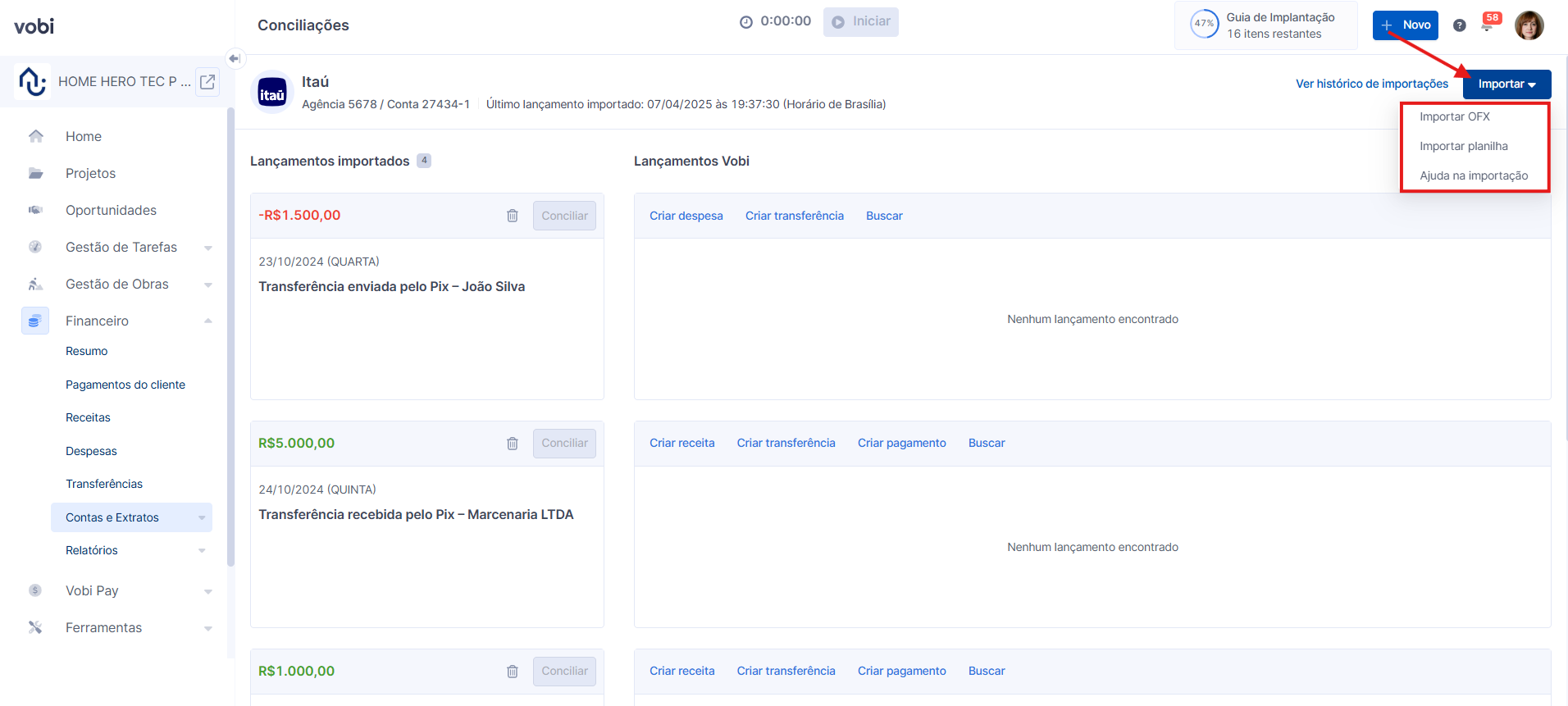Choose Importar OFX option

(1454, 116)
